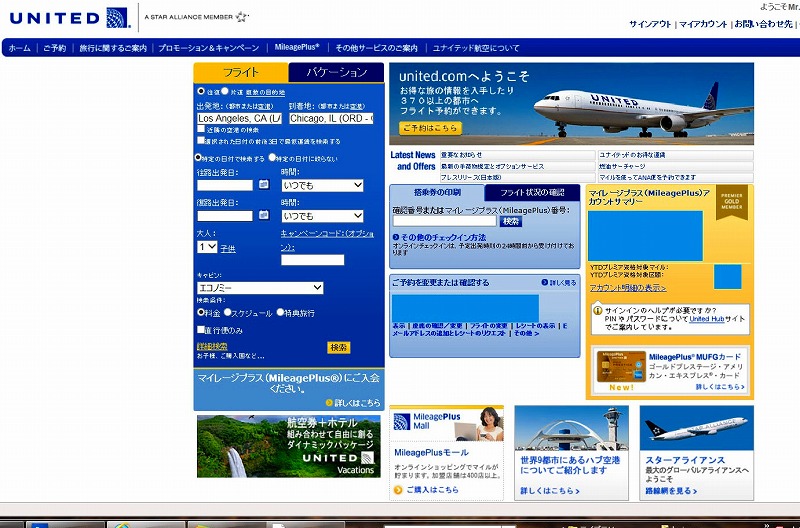This screenshot has width=800, height=528.
Task: Click confirmation or MileagePlus number field
Action: pyautogui.click(x=444, y=221)
